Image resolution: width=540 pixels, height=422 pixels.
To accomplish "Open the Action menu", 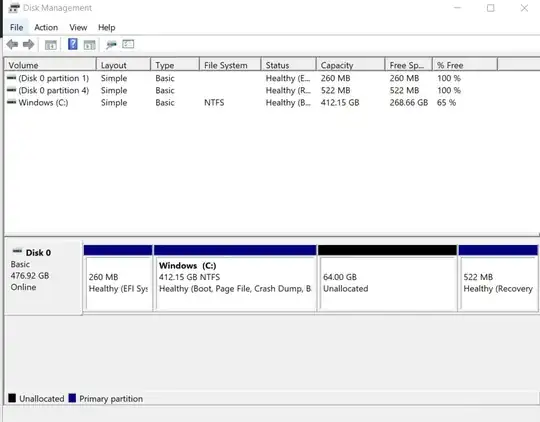I will tap(46, 27).
